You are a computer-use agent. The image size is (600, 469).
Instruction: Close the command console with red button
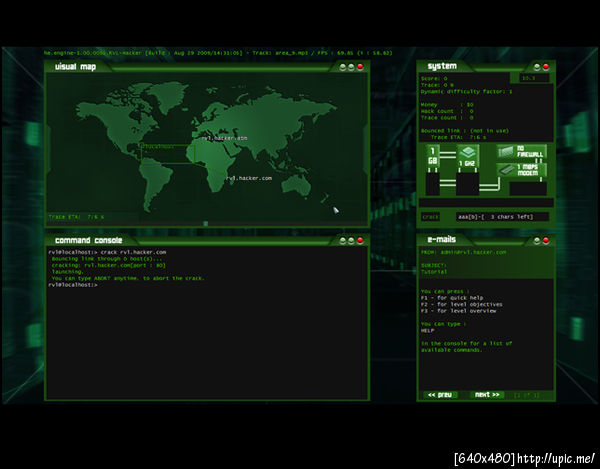pyautogui.click(x=360, y=240)
